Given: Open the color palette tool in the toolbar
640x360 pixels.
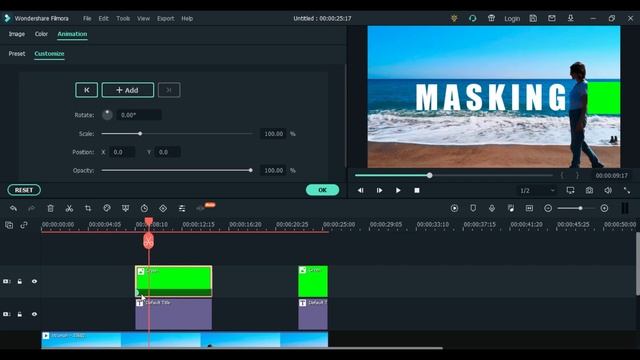Looking at the screenshot, I should (x=107, y=208).
